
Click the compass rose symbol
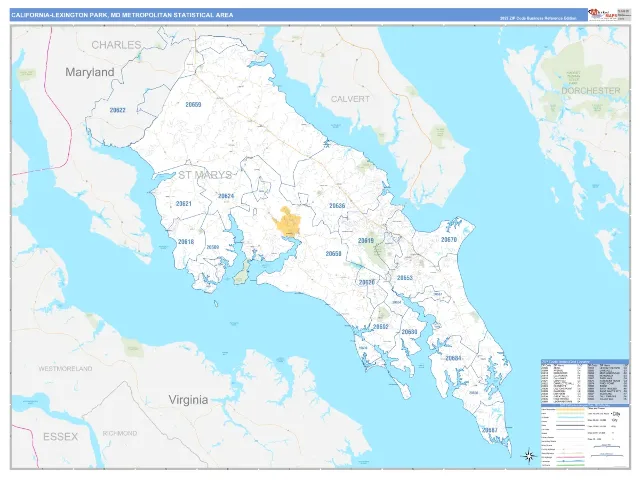(x=529, y=456)
